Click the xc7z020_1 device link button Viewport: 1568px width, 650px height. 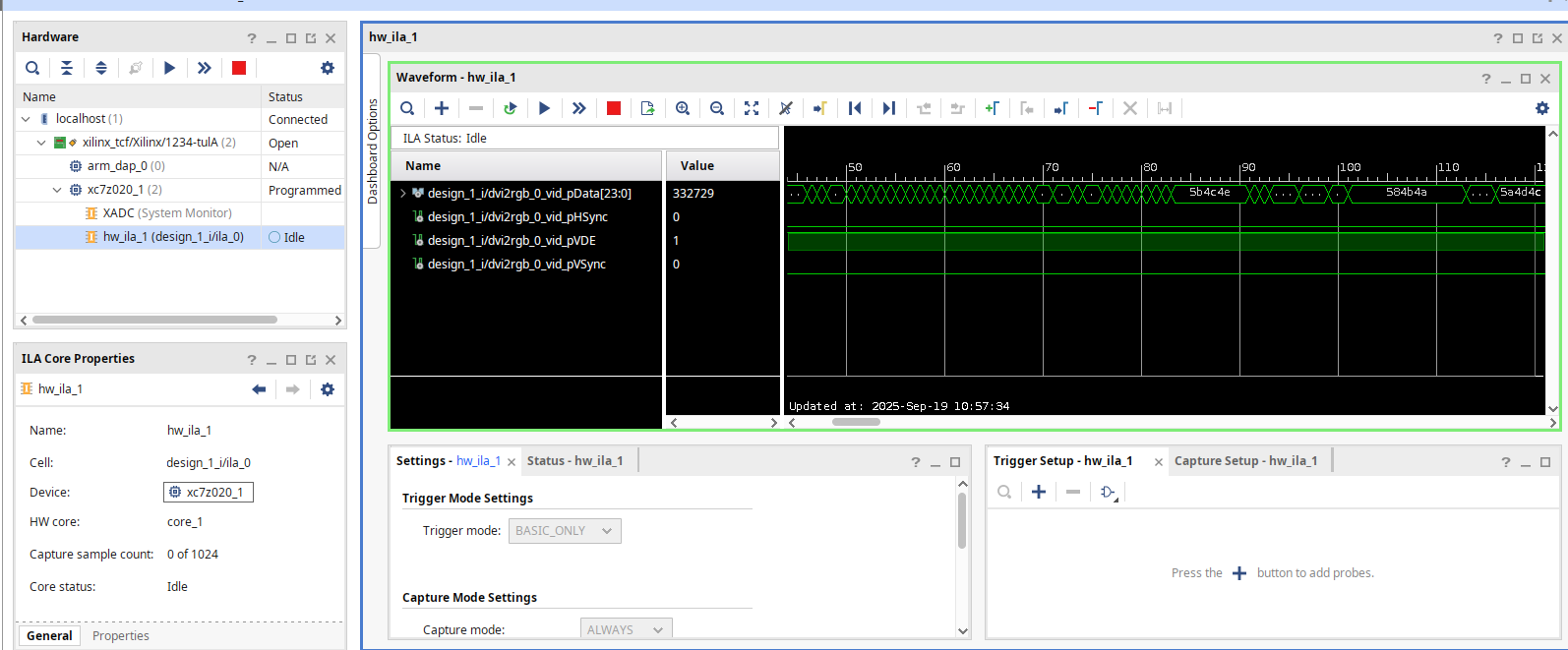click(x=208, y=493)
